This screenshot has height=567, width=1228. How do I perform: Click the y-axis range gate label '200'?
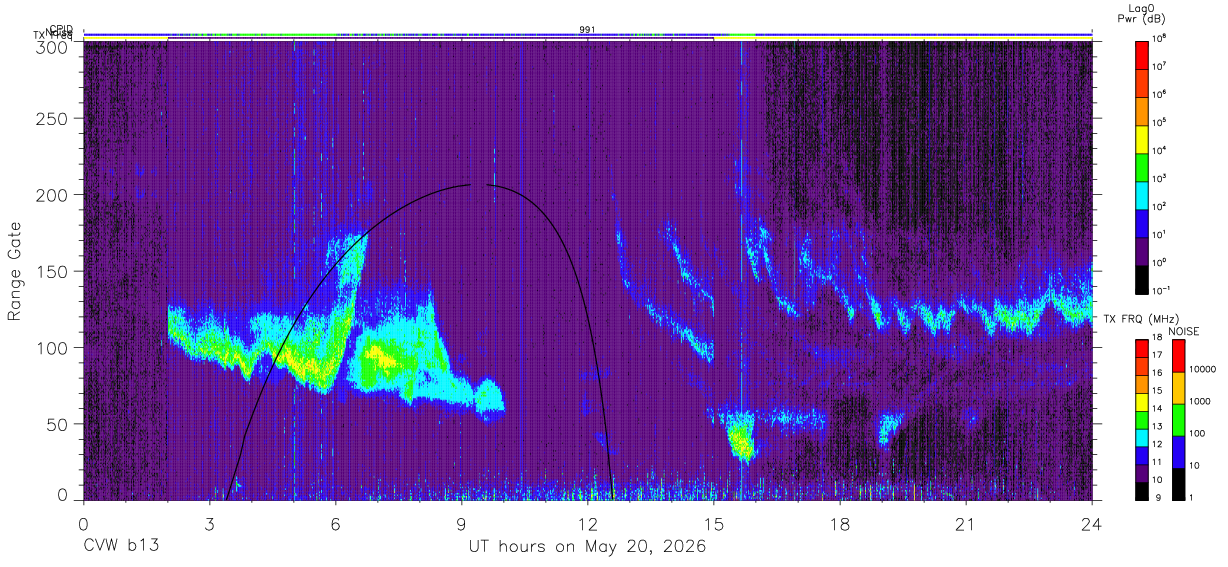52,194
